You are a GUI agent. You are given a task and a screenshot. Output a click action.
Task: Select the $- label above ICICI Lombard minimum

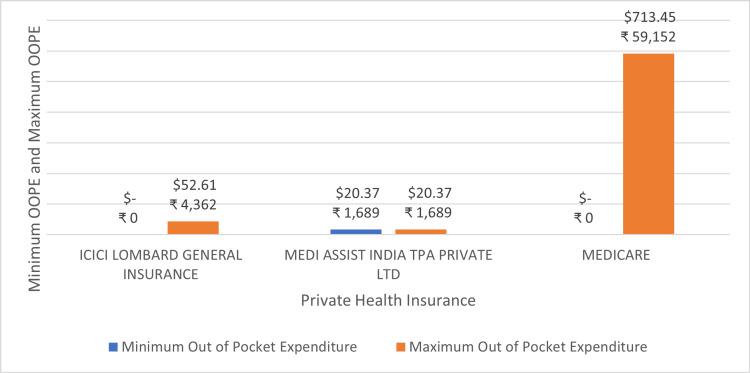coord(130,198)
